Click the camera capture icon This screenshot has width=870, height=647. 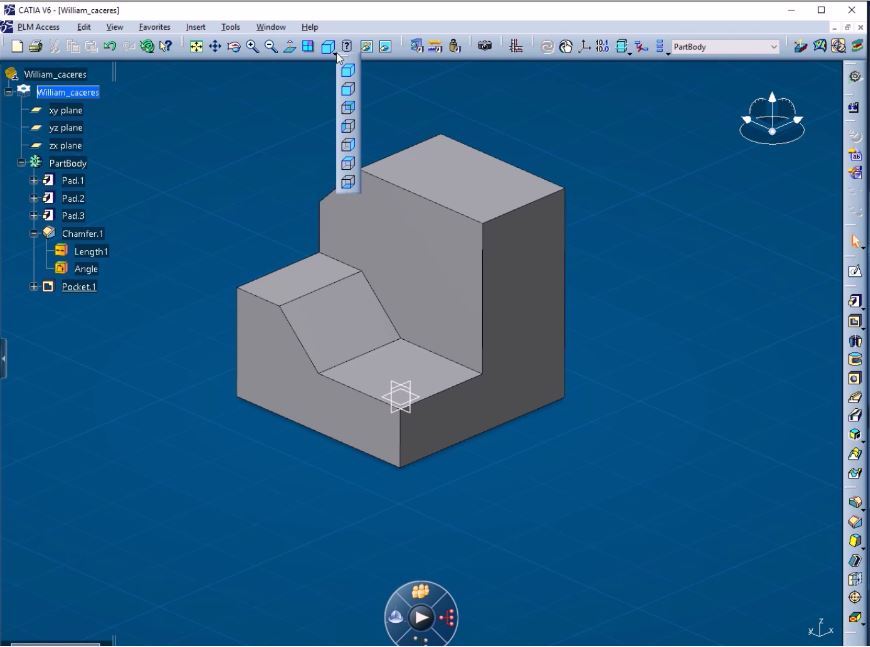[x=485, y=46]
